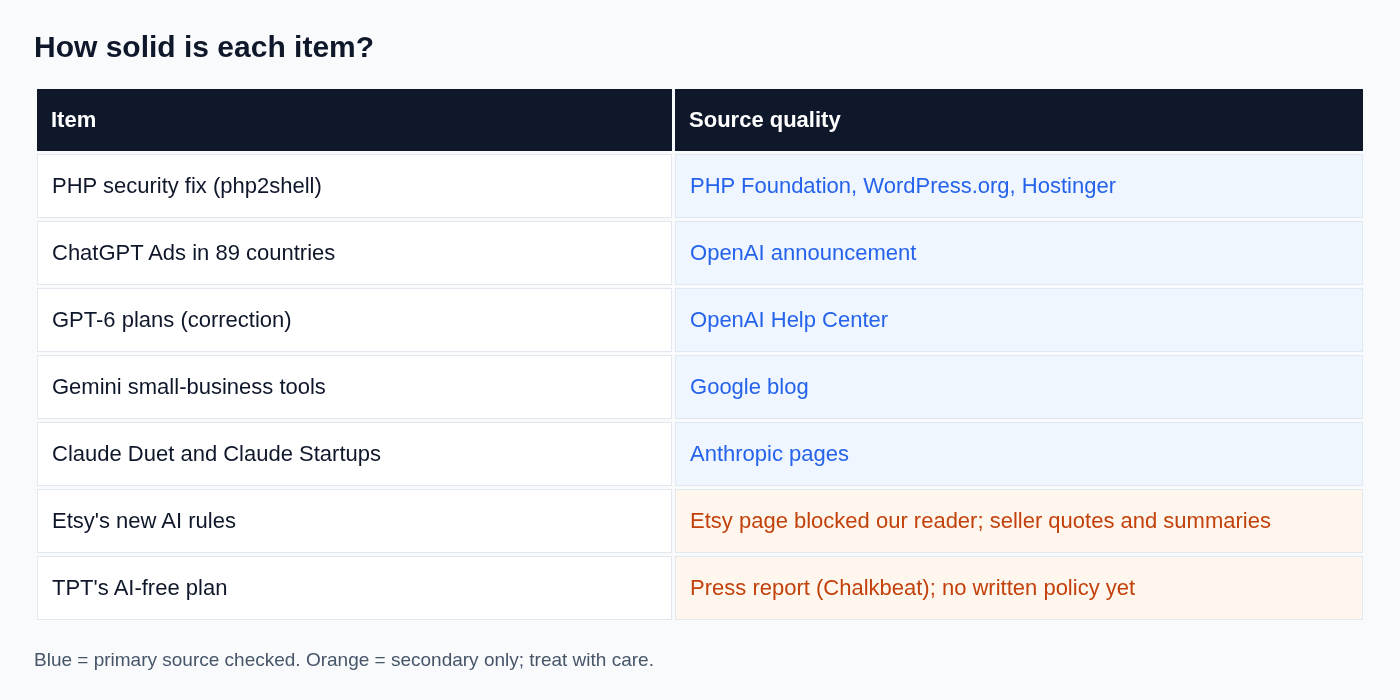The width and height of the screenshot is (1400, 700).
Task: Select 'Claude Duet and Claude Startups' item
Action: (x=354, y=454)
